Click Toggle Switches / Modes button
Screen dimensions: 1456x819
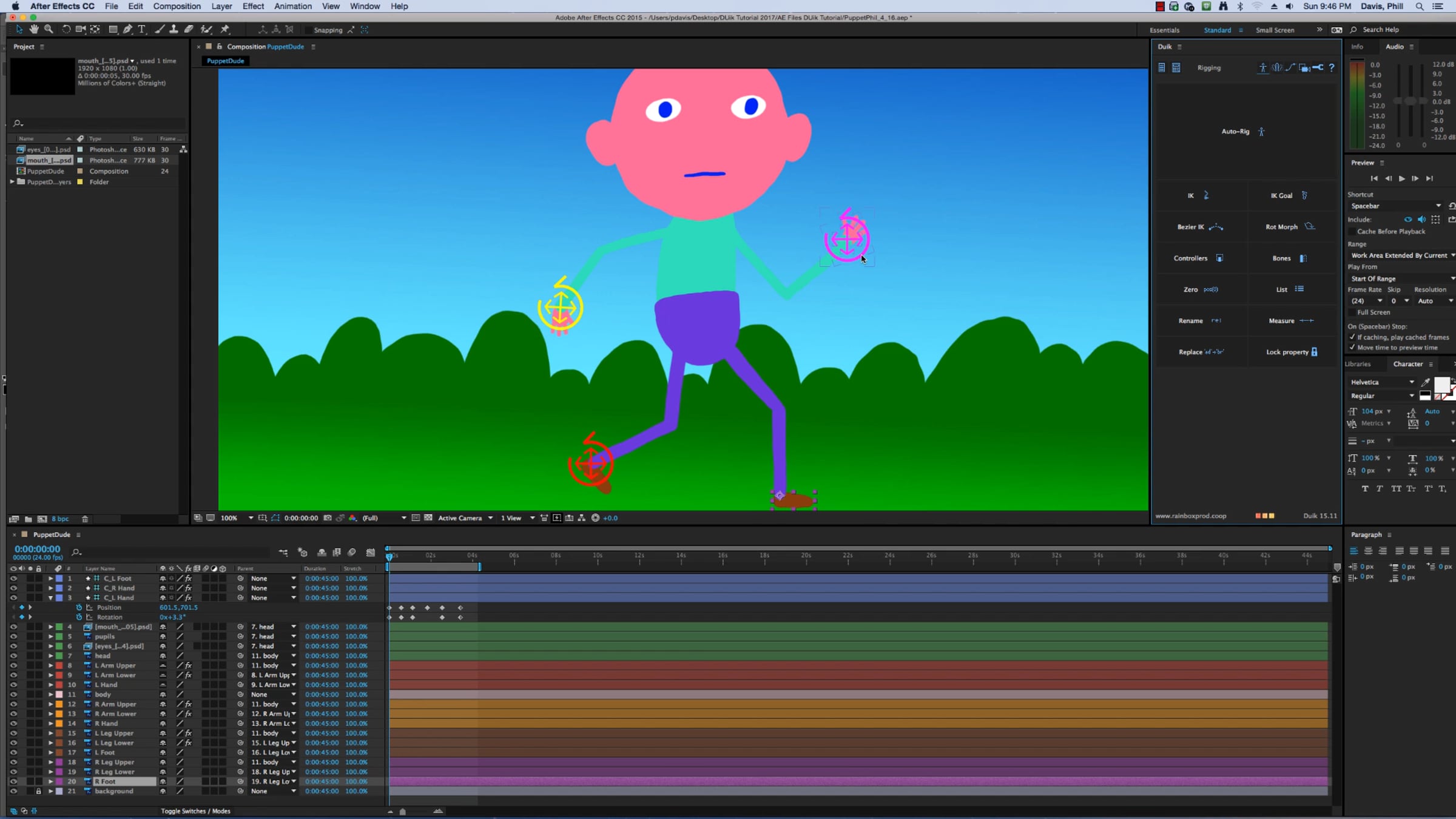coord(195,811)
